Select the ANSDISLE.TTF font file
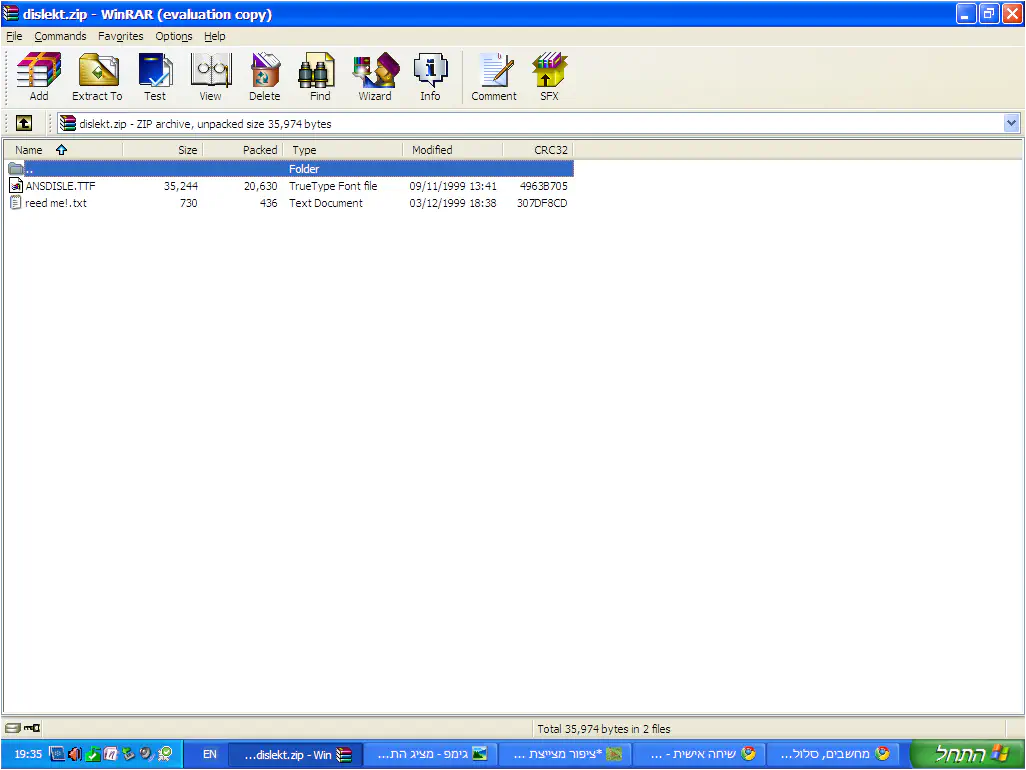 tap(60, 186)
